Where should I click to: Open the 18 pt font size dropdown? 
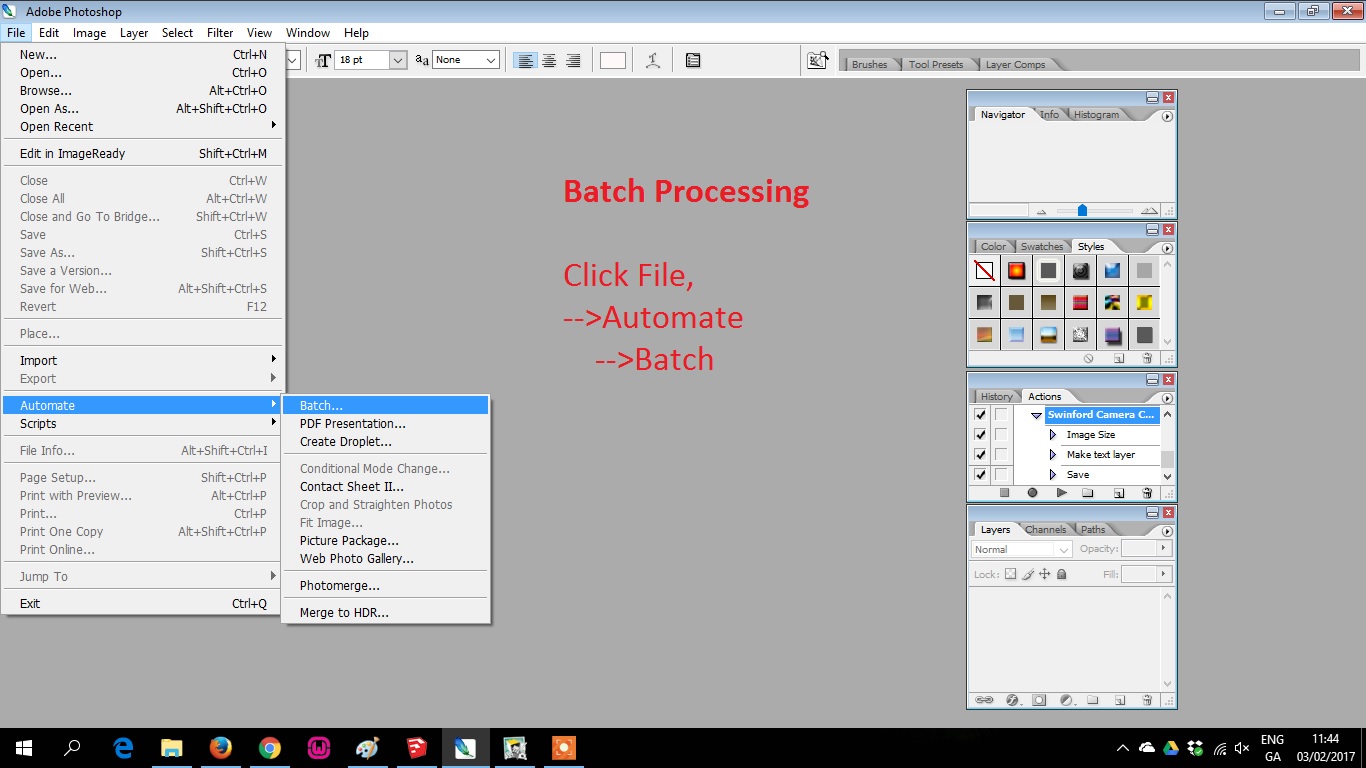point(397,60)
